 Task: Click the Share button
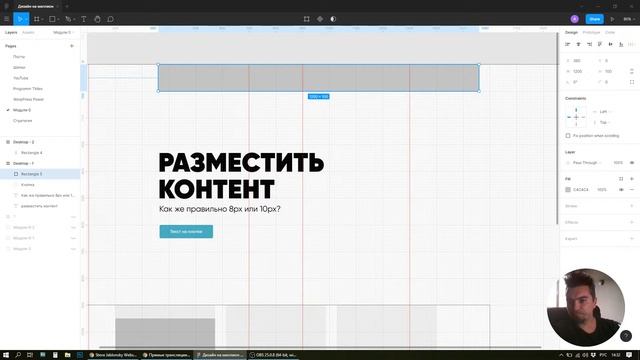(x=595, y=19)
